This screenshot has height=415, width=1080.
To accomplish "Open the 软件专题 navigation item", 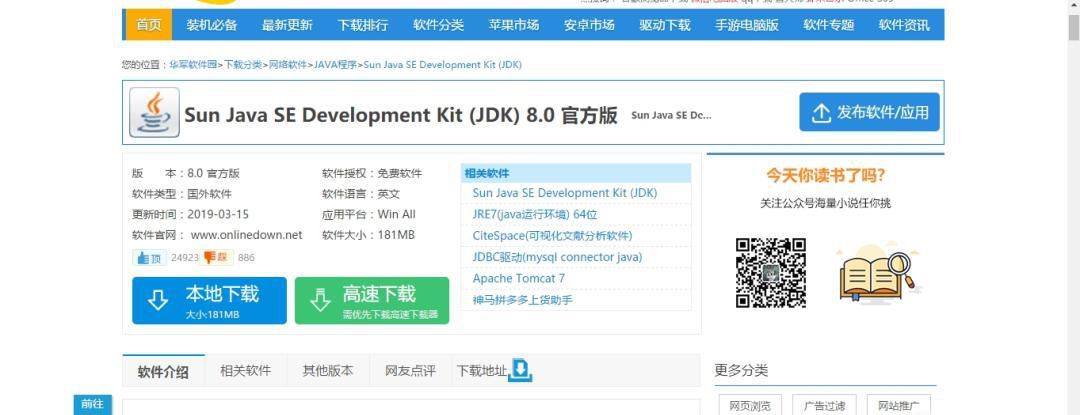I will pos(829,25).
